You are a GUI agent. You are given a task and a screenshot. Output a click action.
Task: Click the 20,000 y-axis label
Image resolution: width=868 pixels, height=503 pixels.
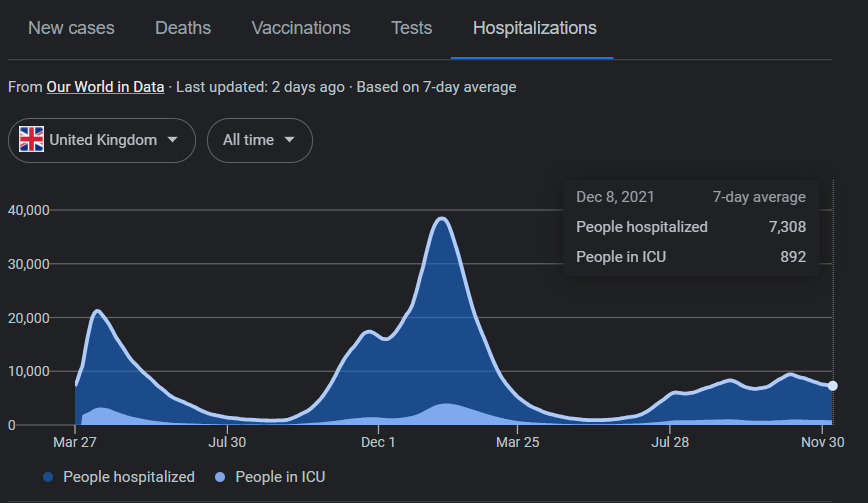coord(29,318)
